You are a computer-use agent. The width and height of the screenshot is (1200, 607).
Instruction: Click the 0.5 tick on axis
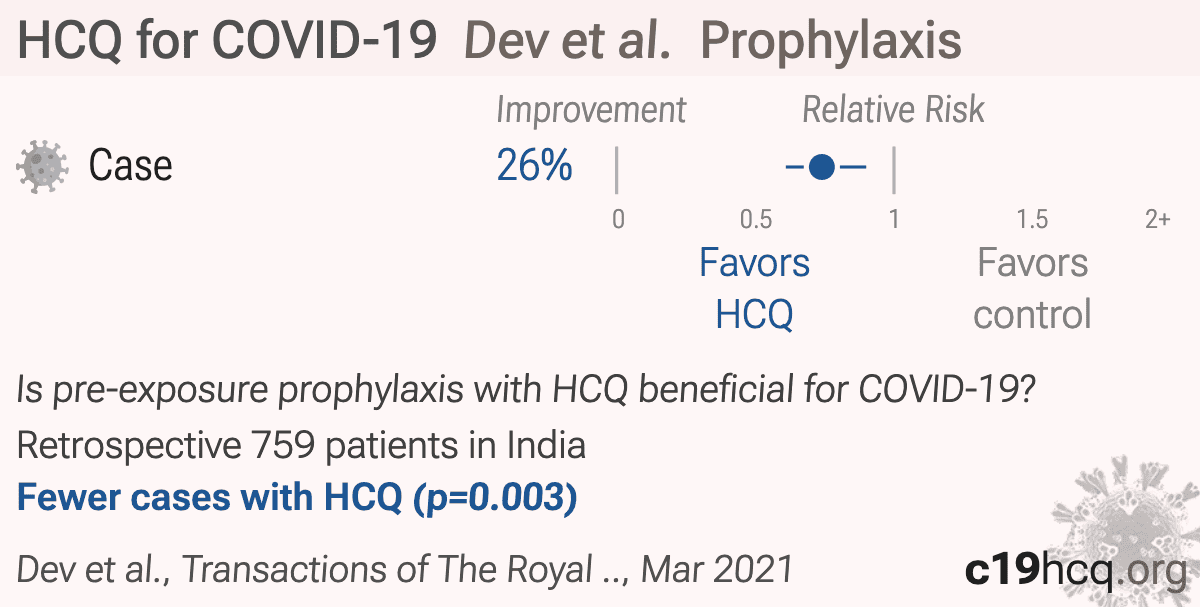coord(756,219)
